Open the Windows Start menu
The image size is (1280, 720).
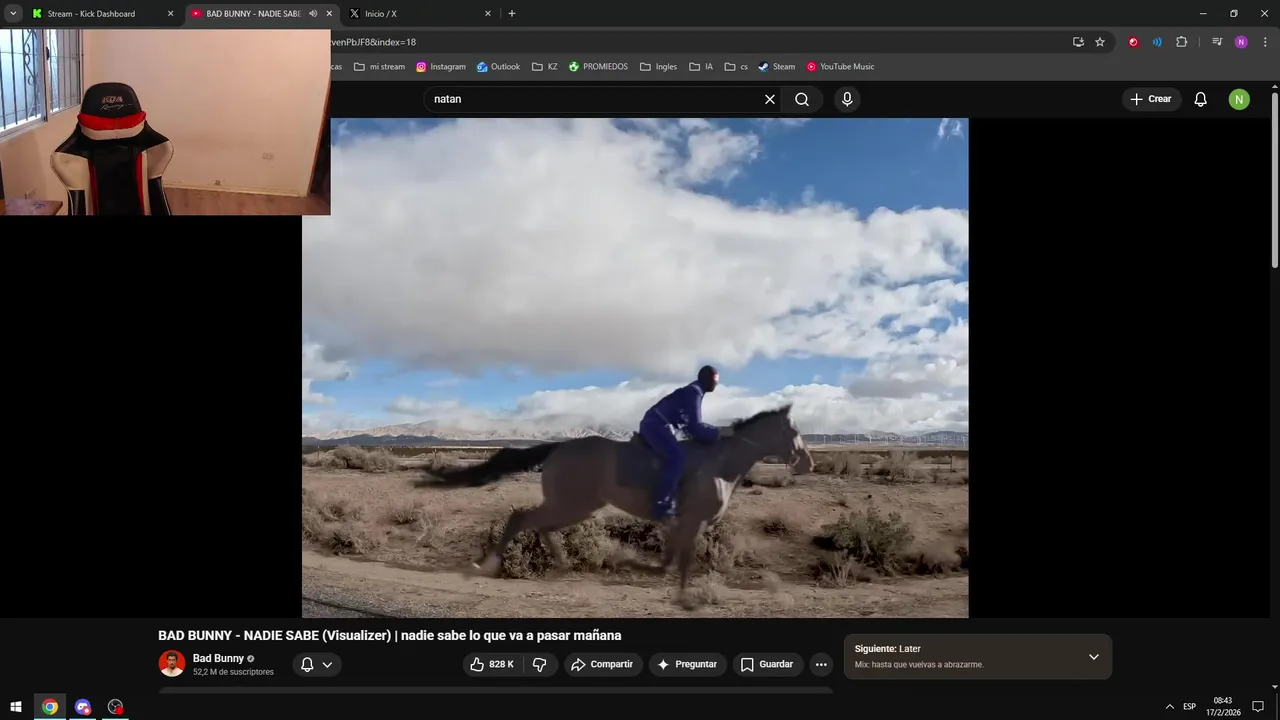(x=16, y=707)
